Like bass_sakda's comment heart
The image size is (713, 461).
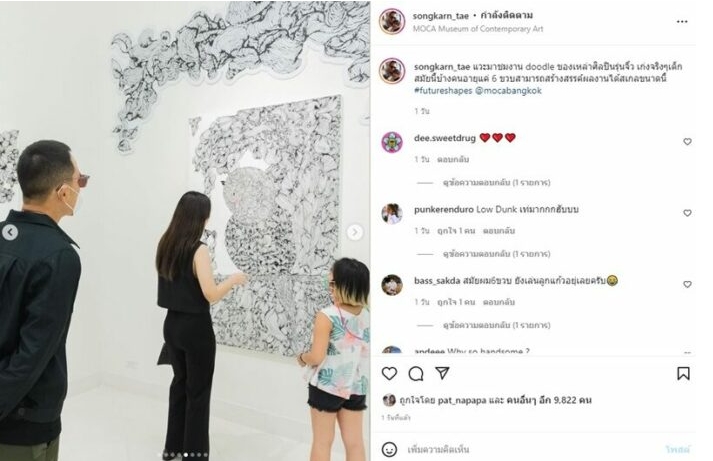click(x=687, y=284)
